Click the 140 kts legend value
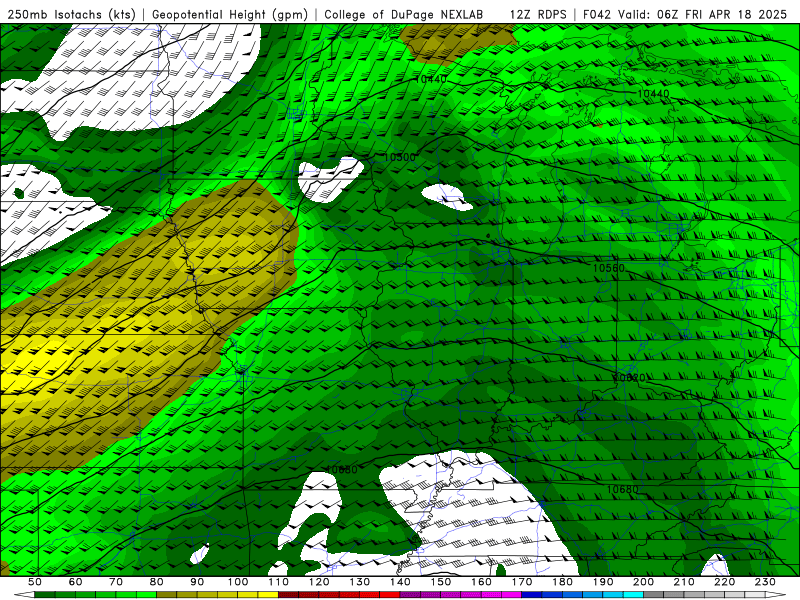800x600 pixels. [400, 582]
